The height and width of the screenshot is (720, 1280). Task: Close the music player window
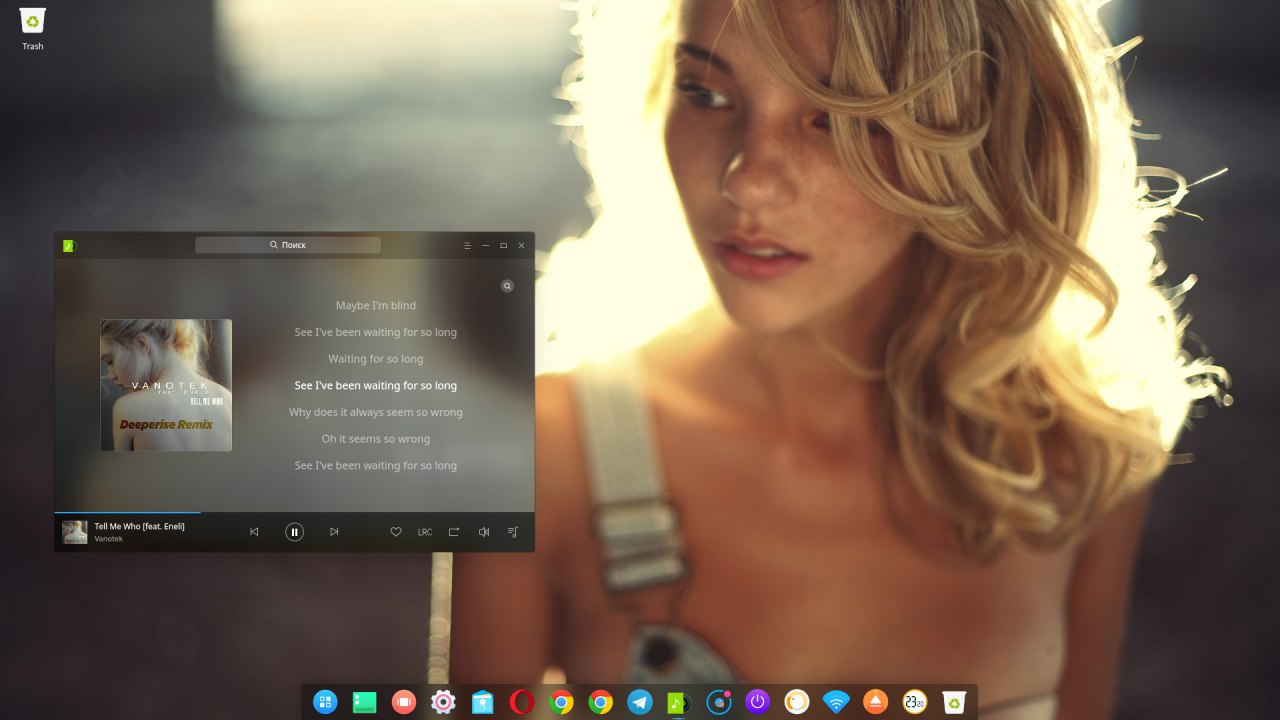pos(521,245)
